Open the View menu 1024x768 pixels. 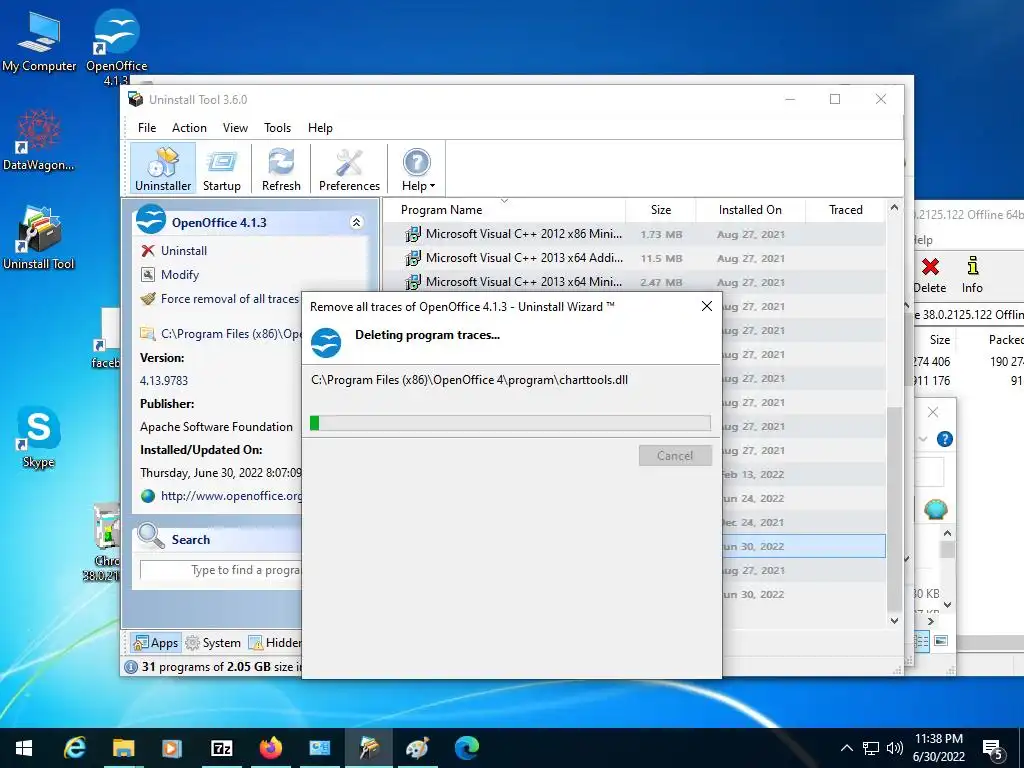(235, 128)
